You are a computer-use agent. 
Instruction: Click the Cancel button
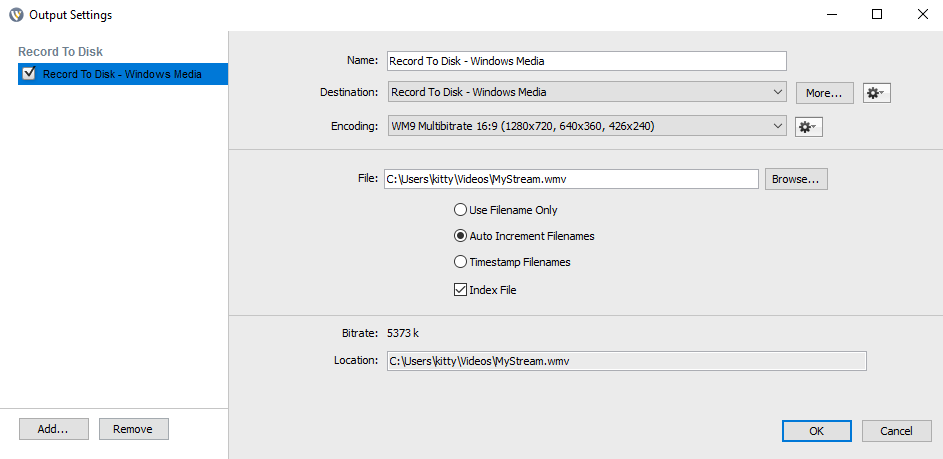point(897,431)
